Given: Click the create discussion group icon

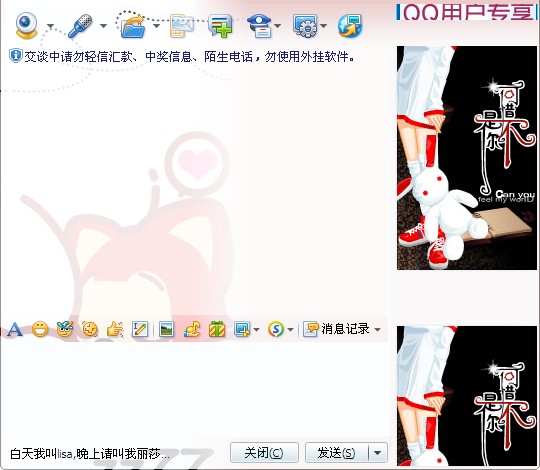Looking at the screenshot, I should (220, 25).
